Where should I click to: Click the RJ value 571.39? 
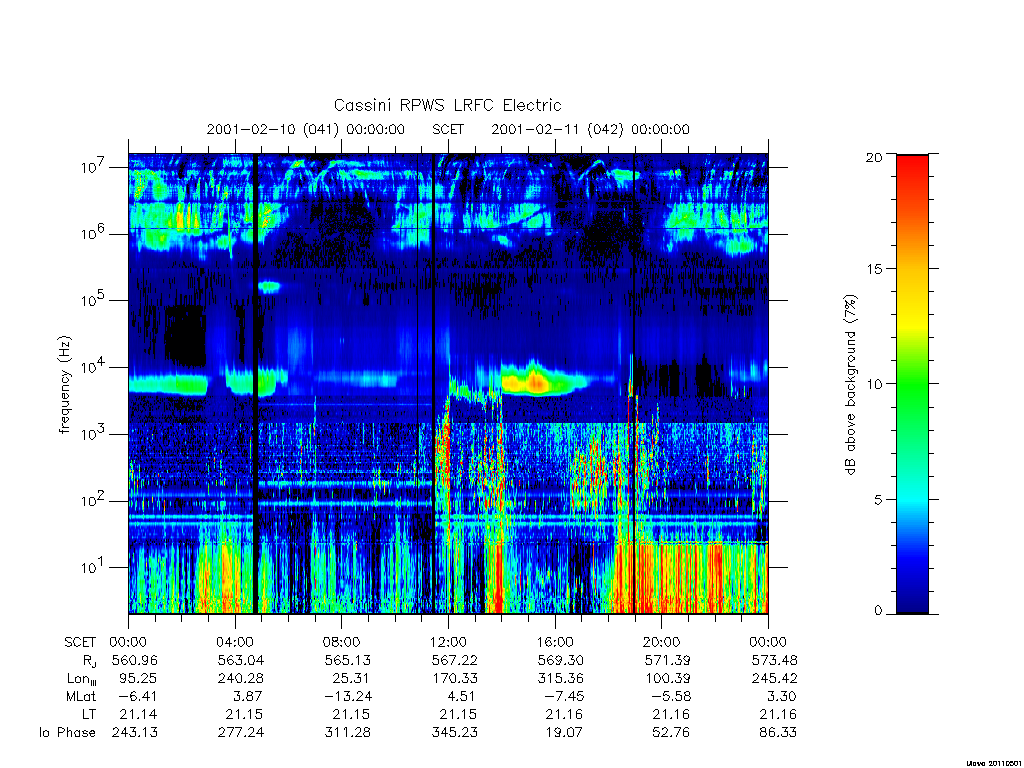click(667, 660)
